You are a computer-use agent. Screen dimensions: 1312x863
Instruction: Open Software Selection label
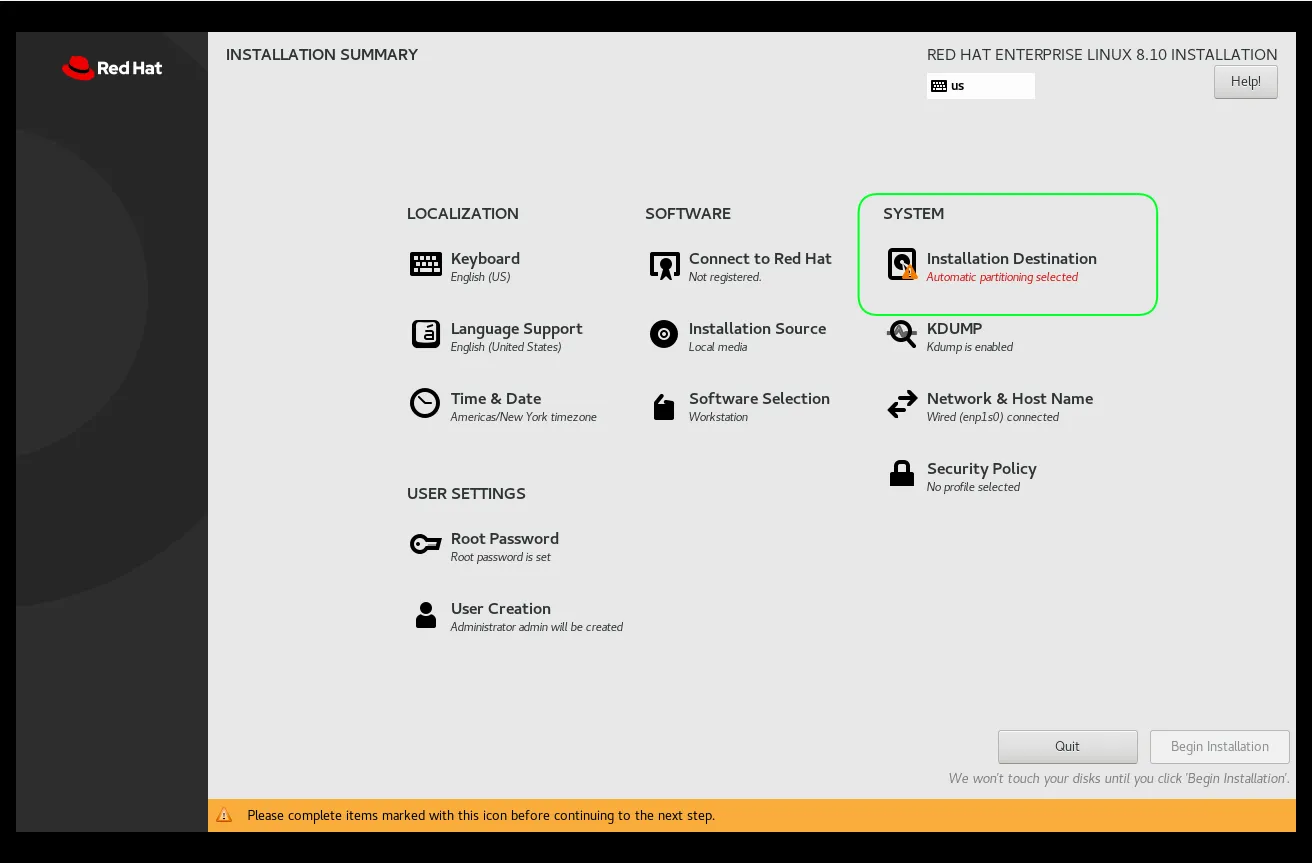point(759,398)
